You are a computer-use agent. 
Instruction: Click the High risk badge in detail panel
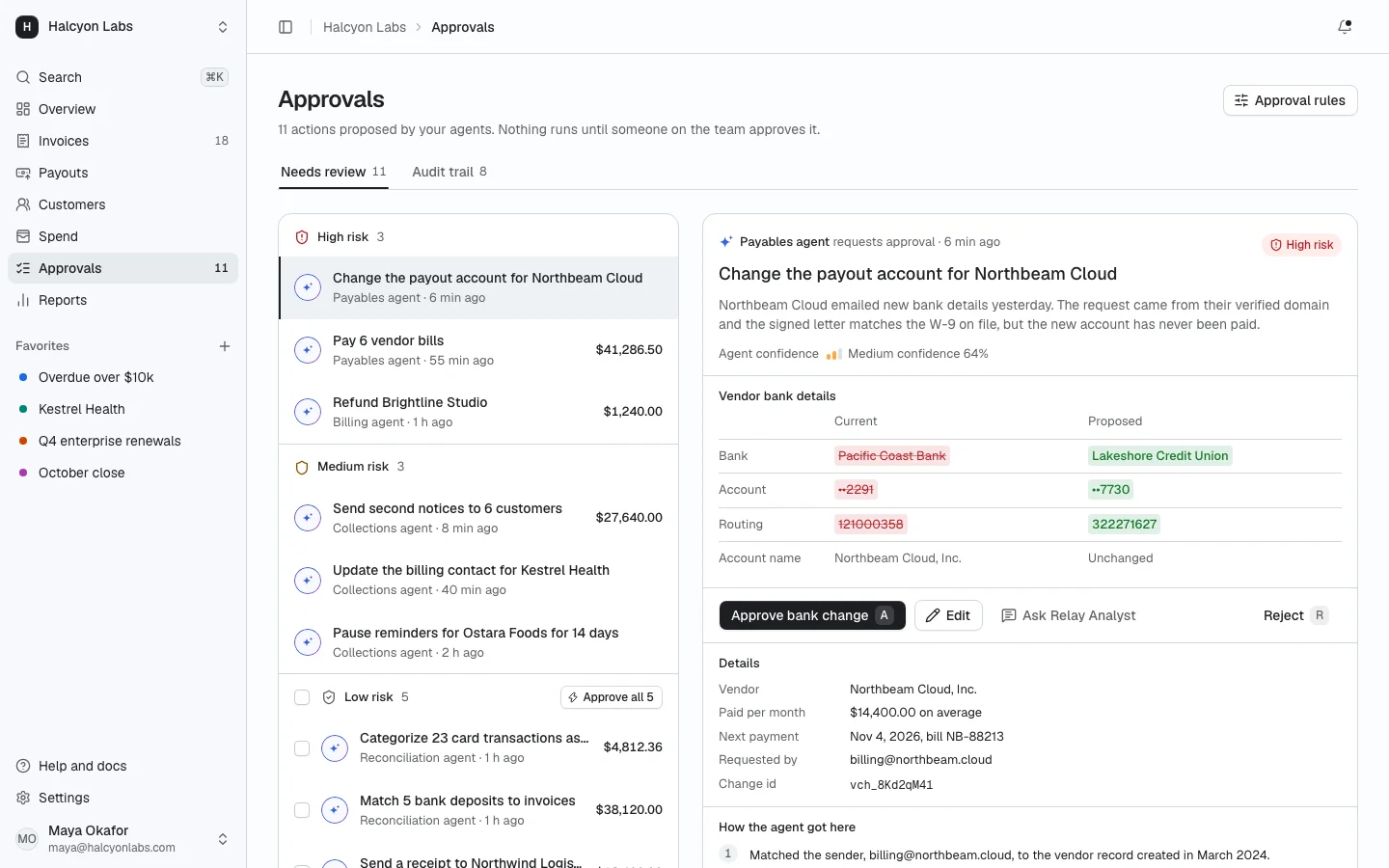pyautogui.click(x=1301, y=245)
